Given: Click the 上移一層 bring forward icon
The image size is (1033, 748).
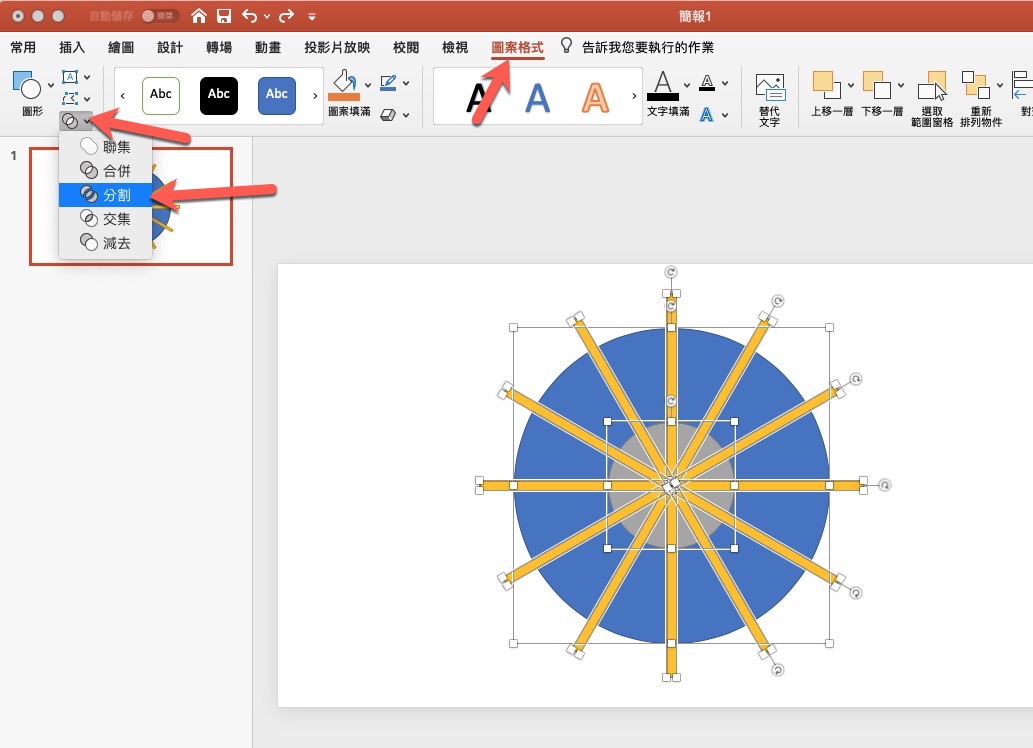Looking at the screenshot, I should coord(825,86).
